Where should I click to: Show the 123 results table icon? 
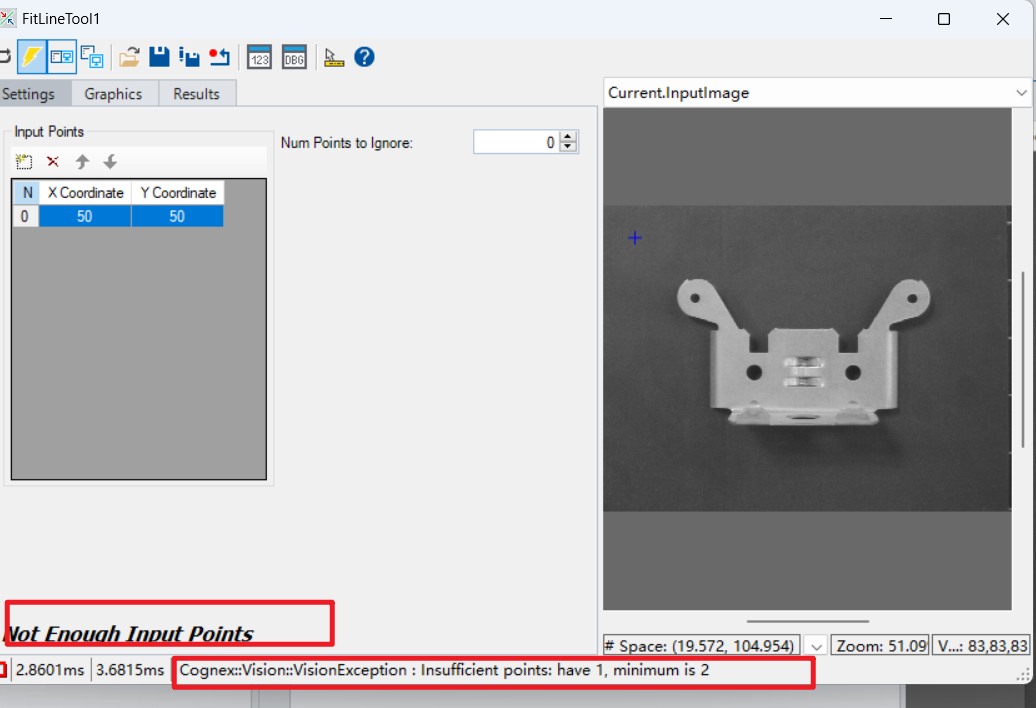pyautogui.click(x=260, y=57)
